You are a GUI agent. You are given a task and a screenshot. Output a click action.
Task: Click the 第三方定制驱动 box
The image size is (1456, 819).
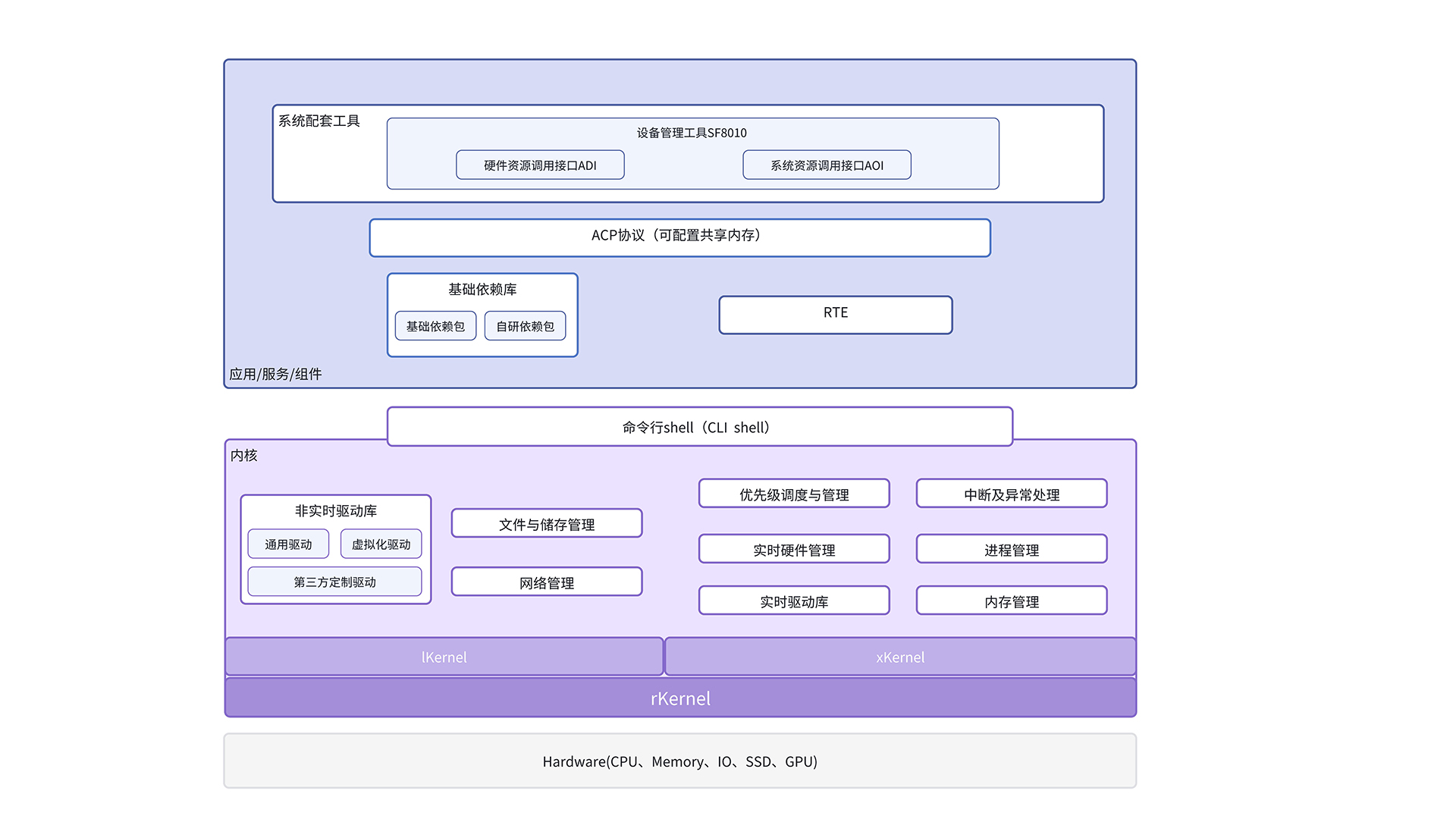pos(334,582)
